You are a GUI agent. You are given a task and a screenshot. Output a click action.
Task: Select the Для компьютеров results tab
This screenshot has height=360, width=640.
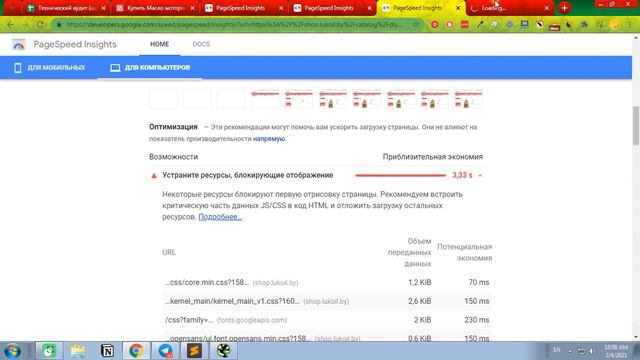click(150, 67)
